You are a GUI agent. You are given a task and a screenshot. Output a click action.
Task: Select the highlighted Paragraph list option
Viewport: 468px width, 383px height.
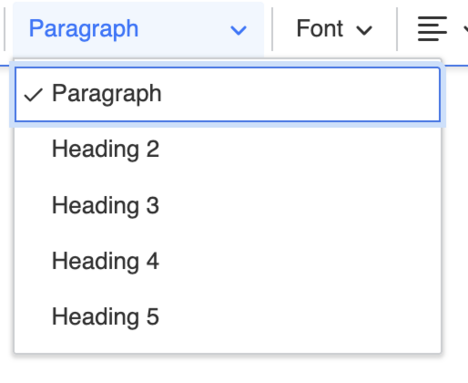[228, 95]
